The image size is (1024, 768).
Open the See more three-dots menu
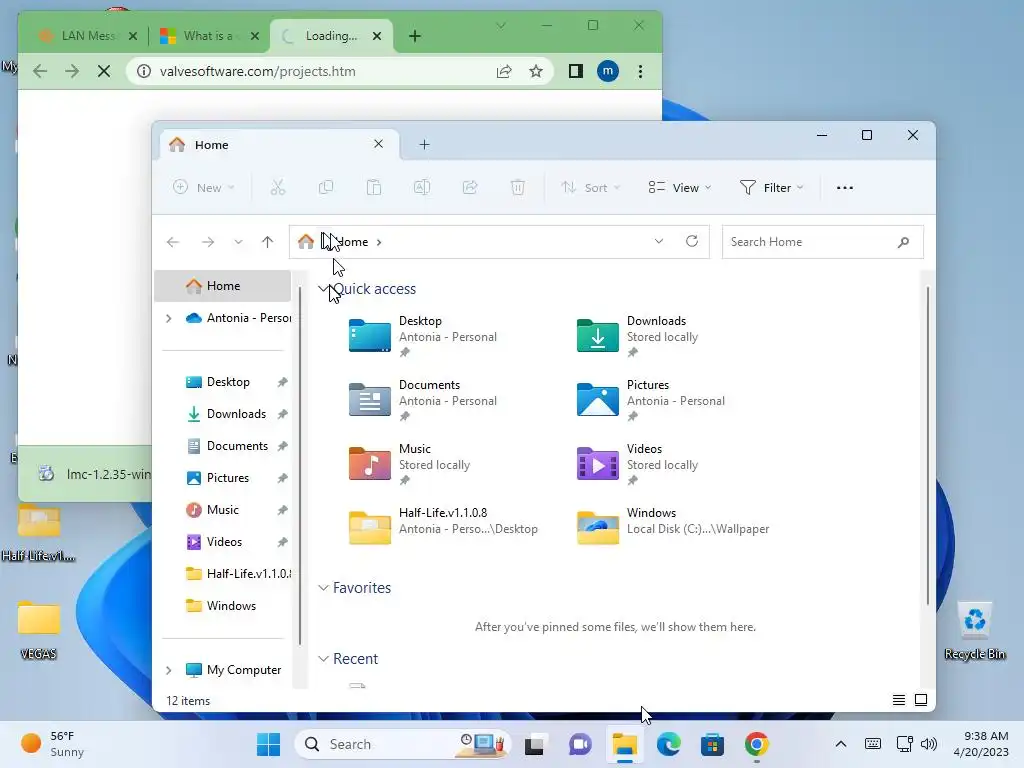pos(844,187)
